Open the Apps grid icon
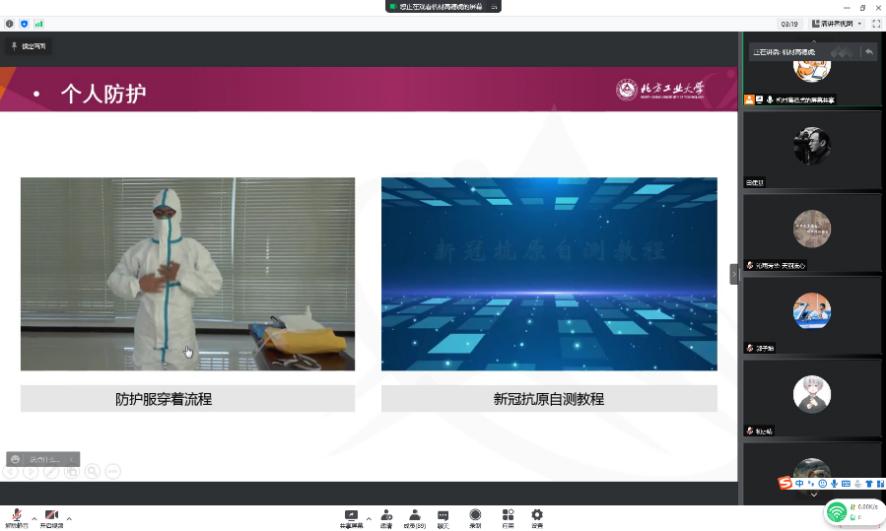 coord(508,515)
